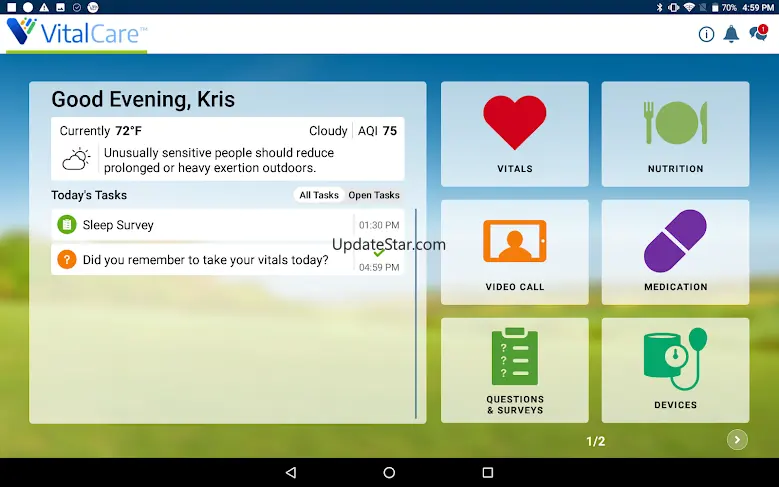
Task: Tap the green checkmark on vitals task
Action: click(379, 253)
